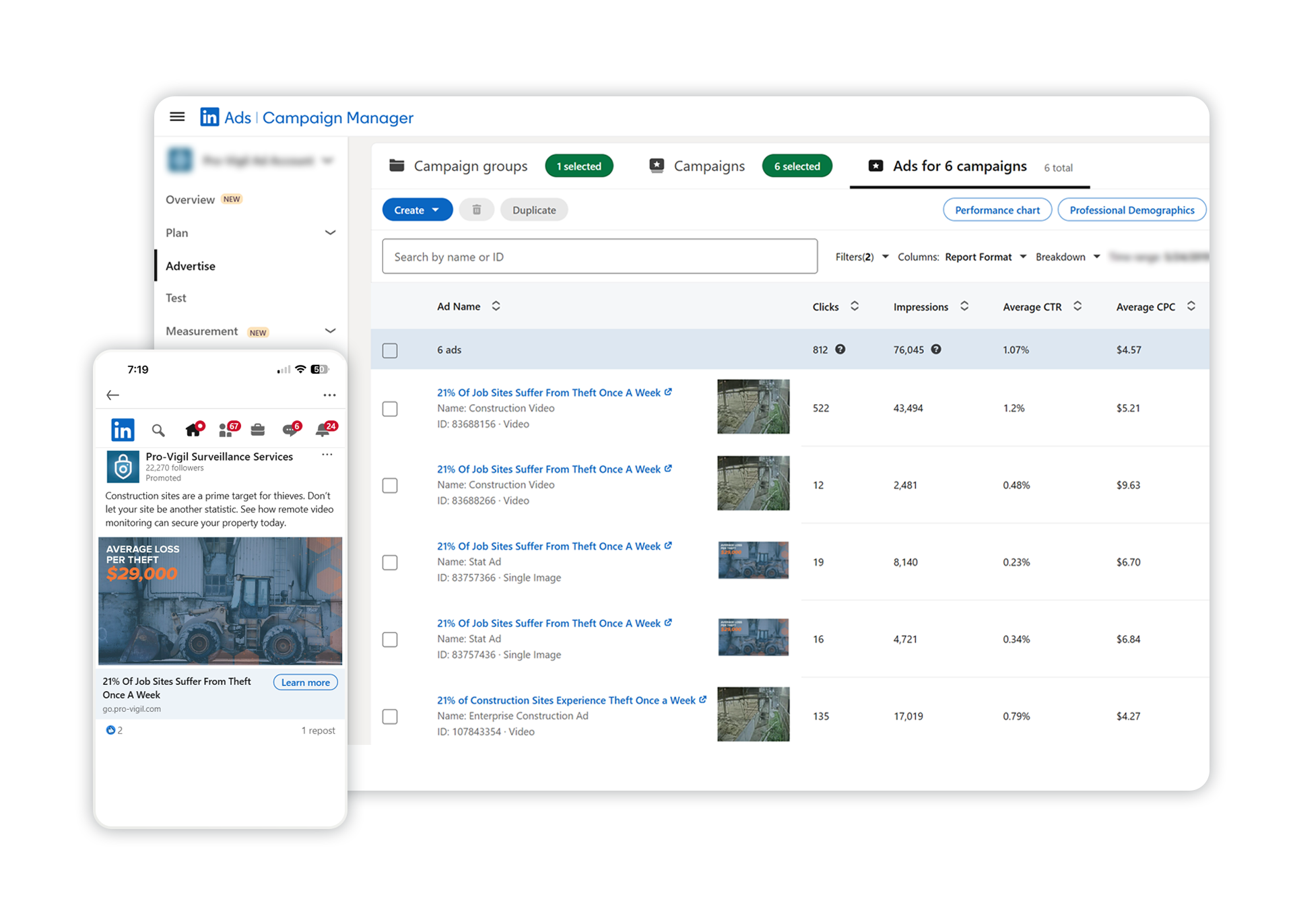Click the Construction Video ad thumbnail image

pos(753,407)
